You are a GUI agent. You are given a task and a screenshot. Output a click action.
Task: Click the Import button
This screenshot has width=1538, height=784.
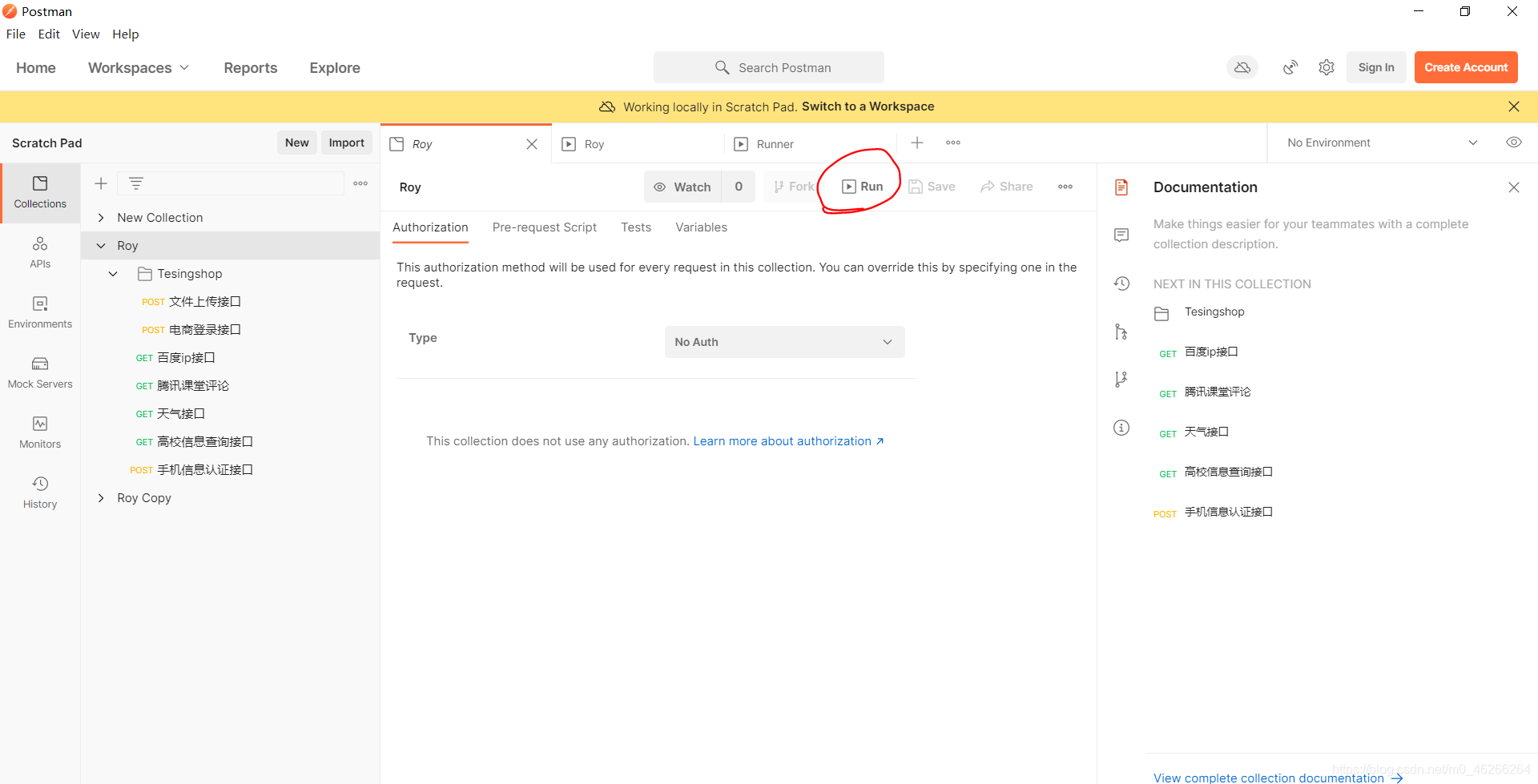click(347, 143)
